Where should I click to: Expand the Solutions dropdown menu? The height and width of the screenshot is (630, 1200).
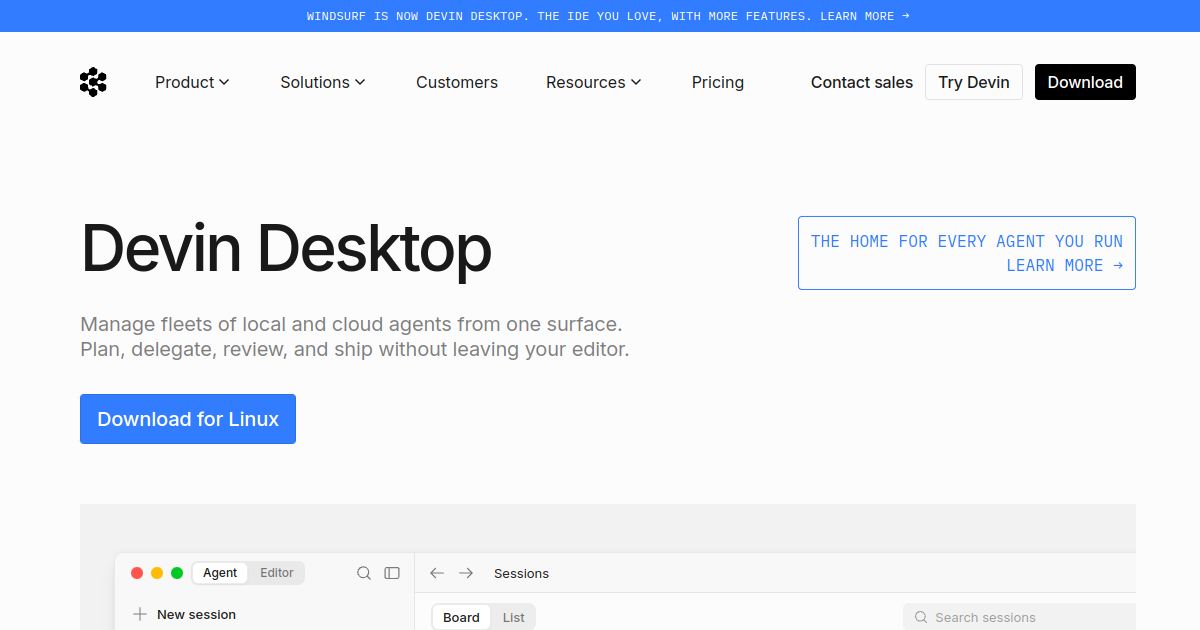pos(323,82)
